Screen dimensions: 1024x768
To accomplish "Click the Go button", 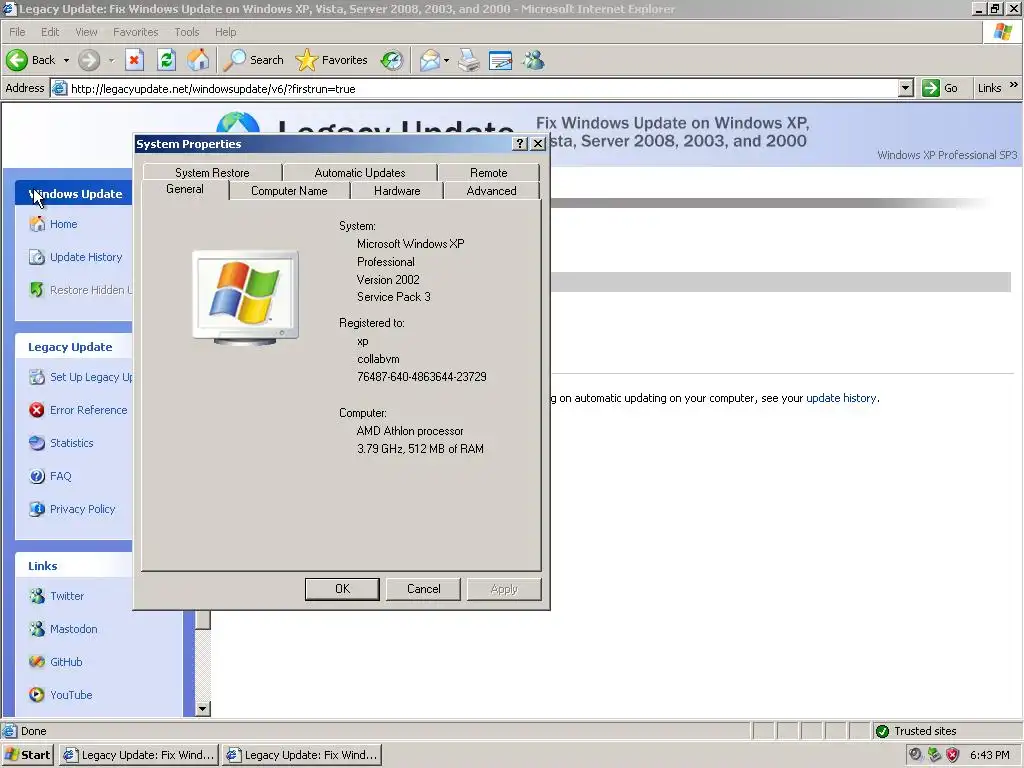I will (941, 88).
